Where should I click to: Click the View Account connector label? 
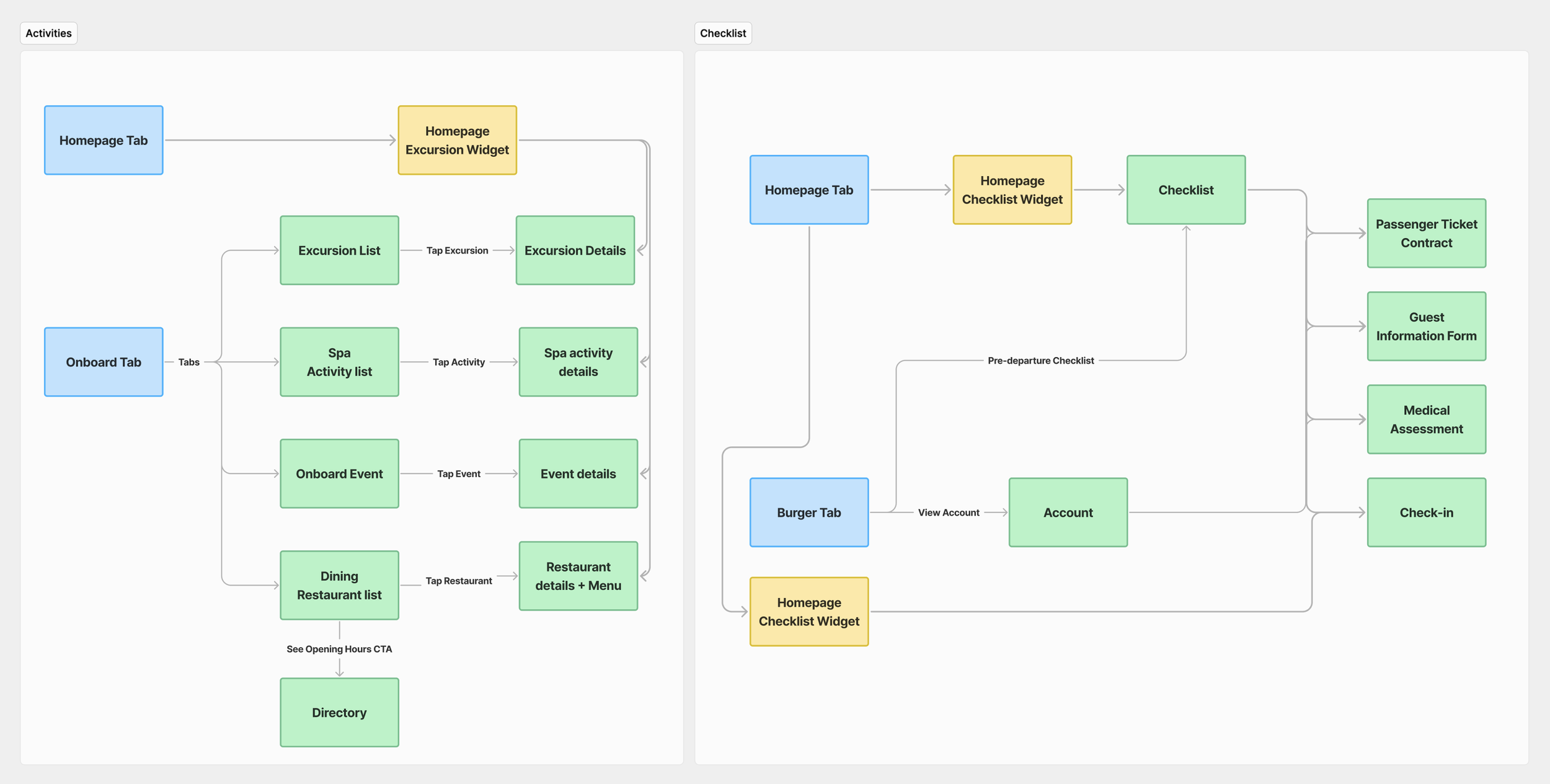tap(949, 513)
